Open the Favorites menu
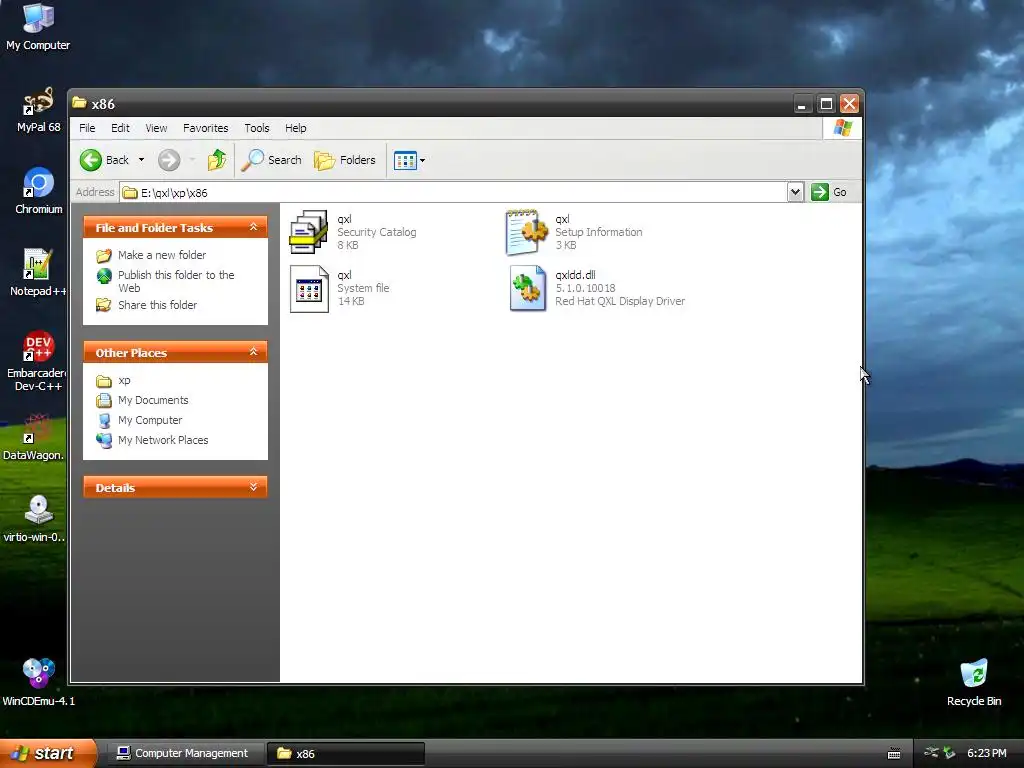Image resolution: width=1024 pixels, height=768 pixels. click(x=206, y=128)
